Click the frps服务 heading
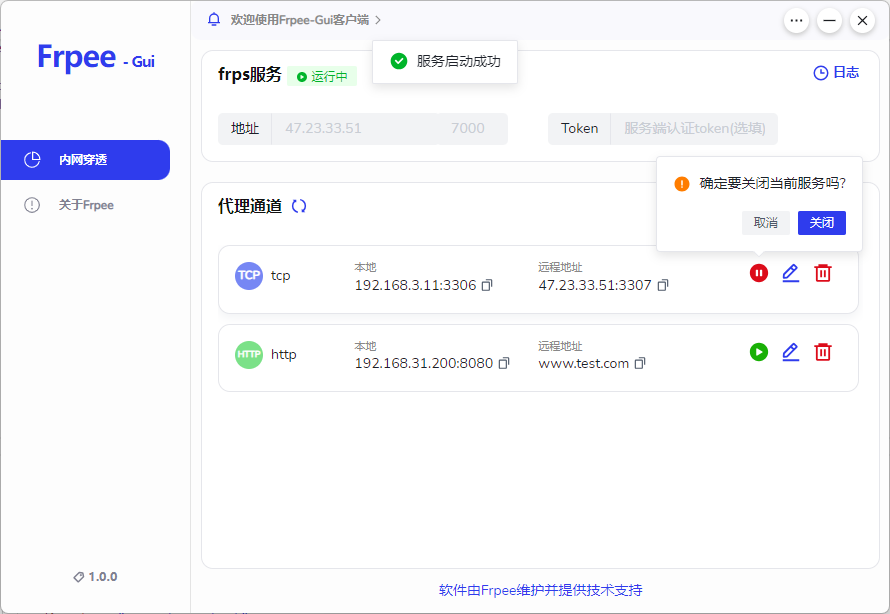The height and width of the screenshot is (614, 890). click(x=250, y=74)
